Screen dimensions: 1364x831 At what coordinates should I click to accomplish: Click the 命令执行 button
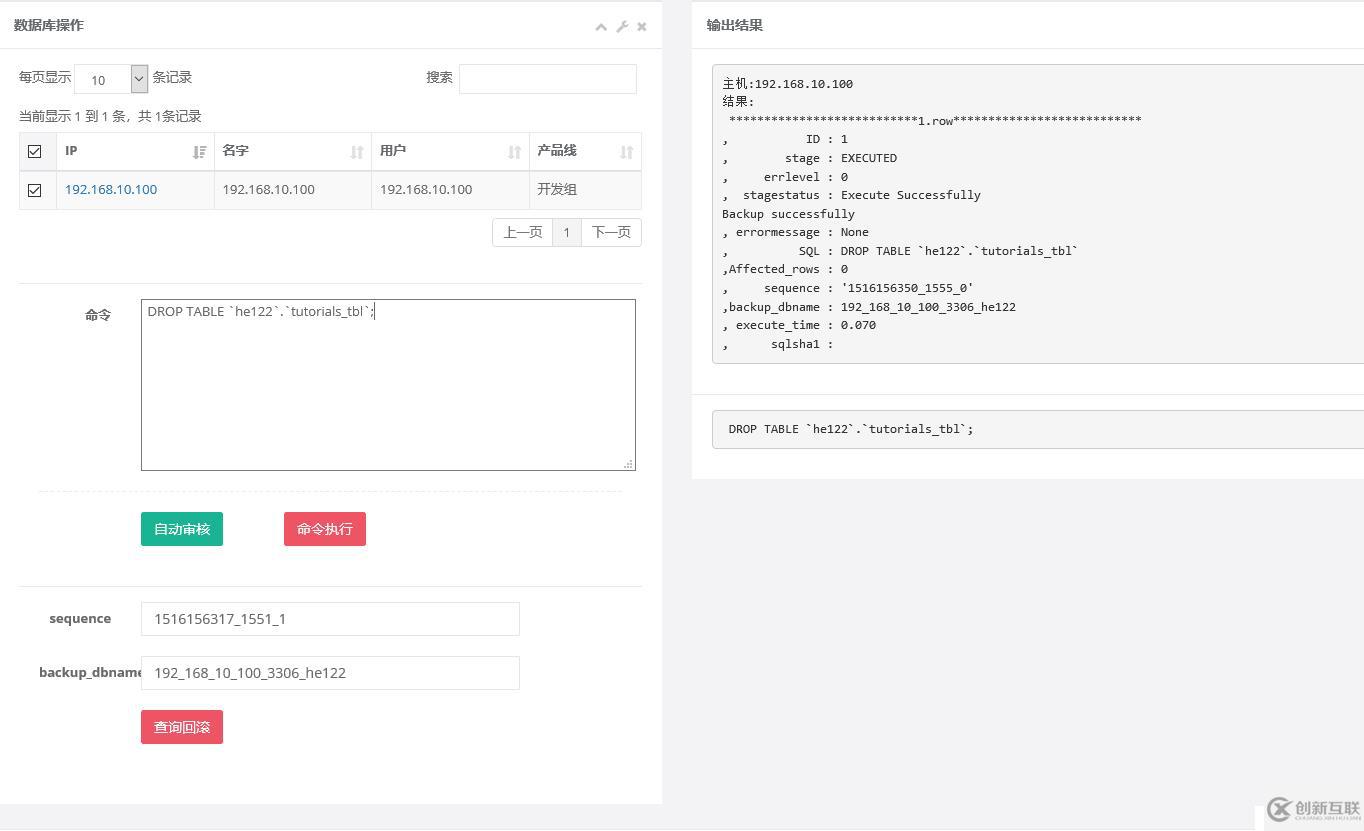pos(325,529)
